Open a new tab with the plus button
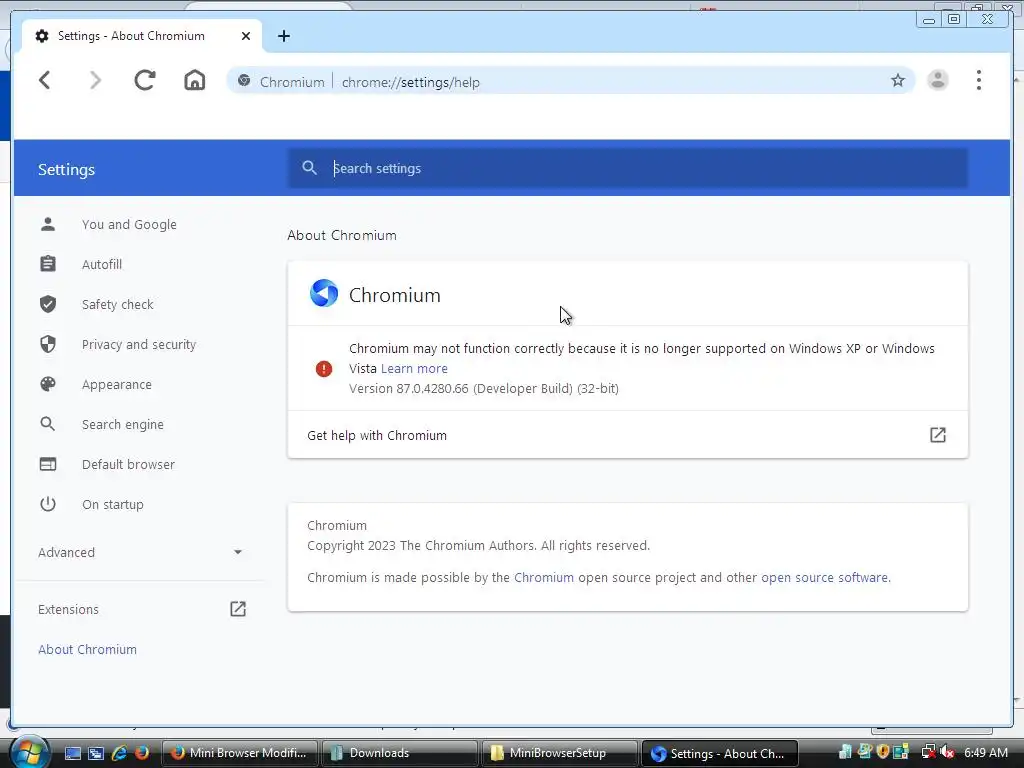The image size is (1024, 768). tap(283, 36)
